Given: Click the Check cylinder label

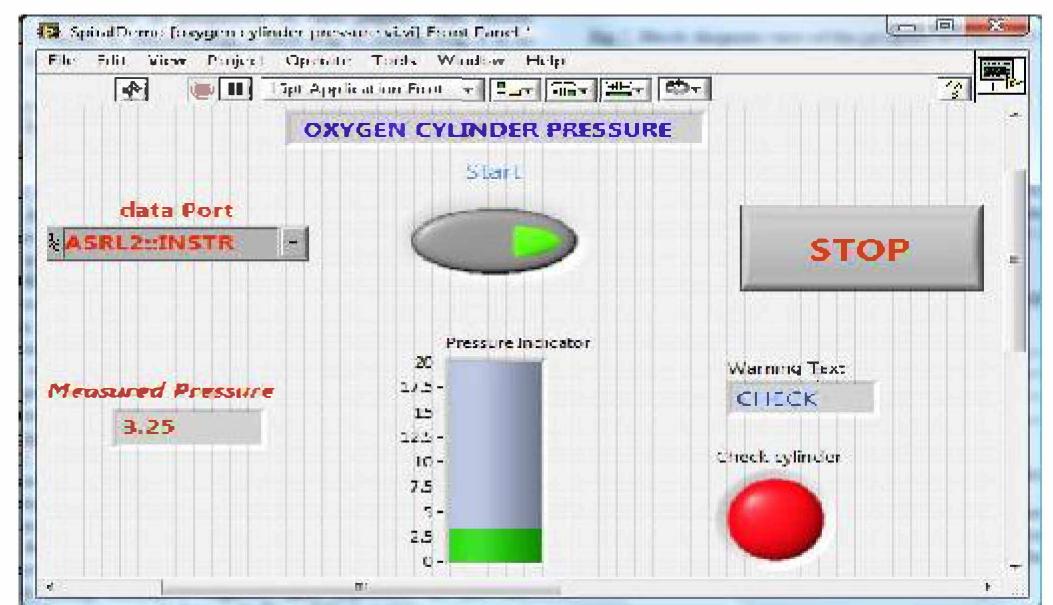Looking at the screenshot, I should [x=778, y=457].
